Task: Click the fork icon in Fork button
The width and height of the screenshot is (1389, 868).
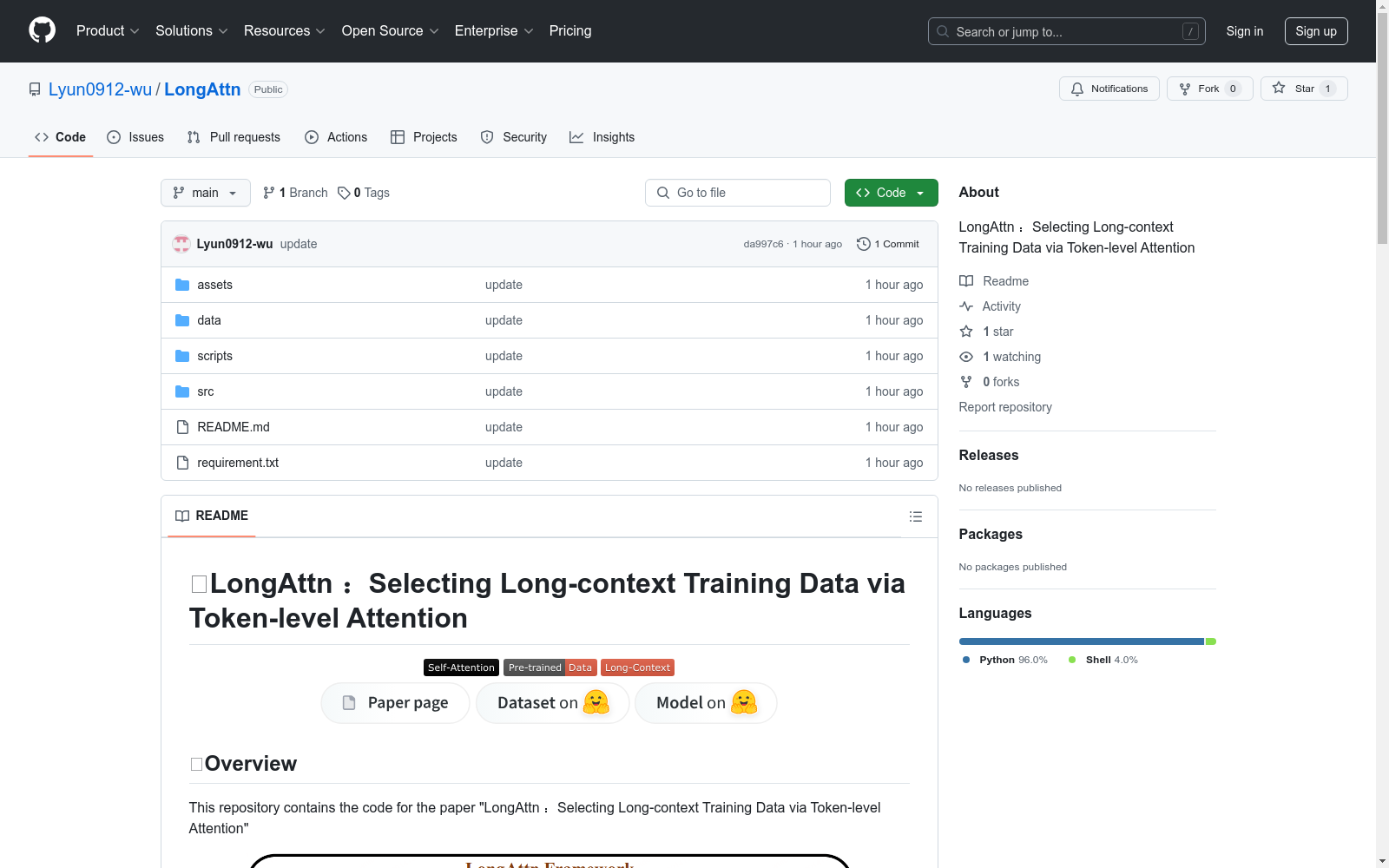Action: pos(1185,89)
